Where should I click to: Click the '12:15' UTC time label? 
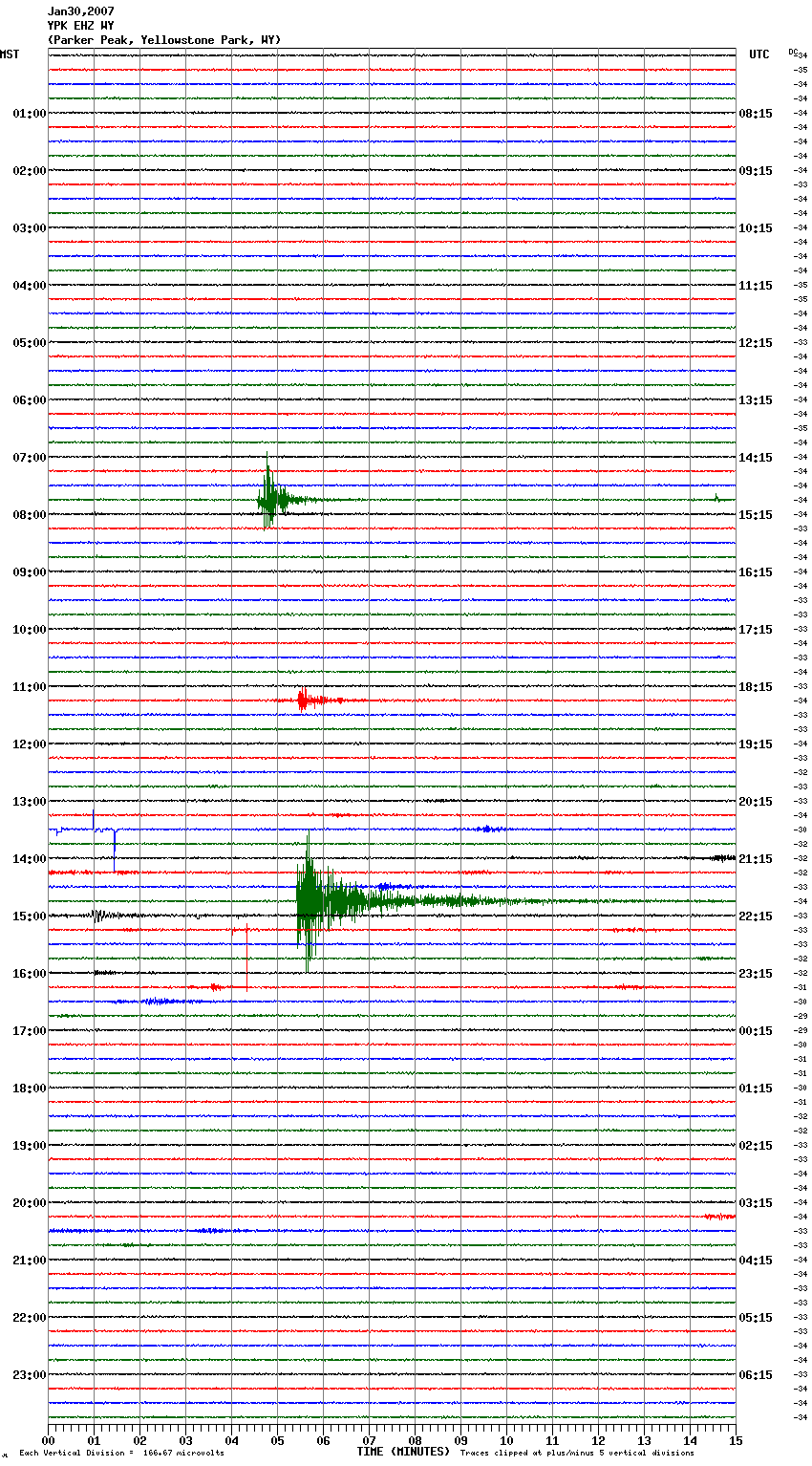756,343
